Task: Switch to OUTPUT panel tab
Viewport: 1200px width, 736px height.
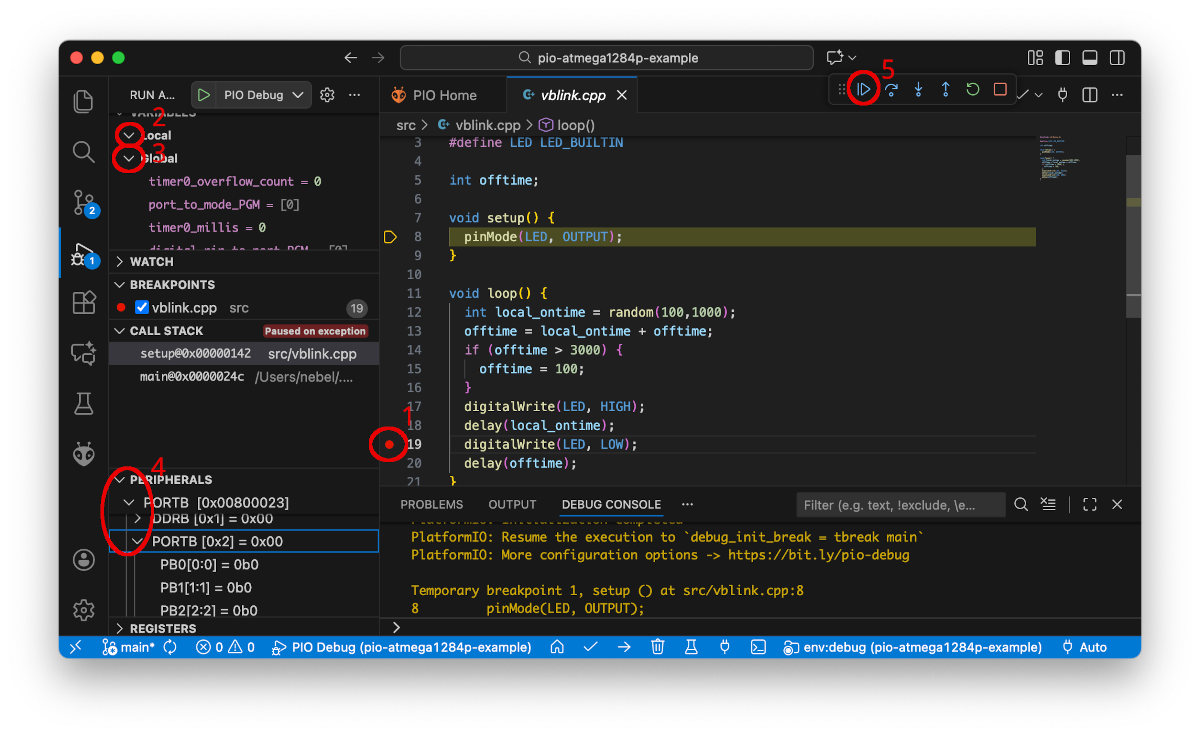Action: [x=512, y=504]
